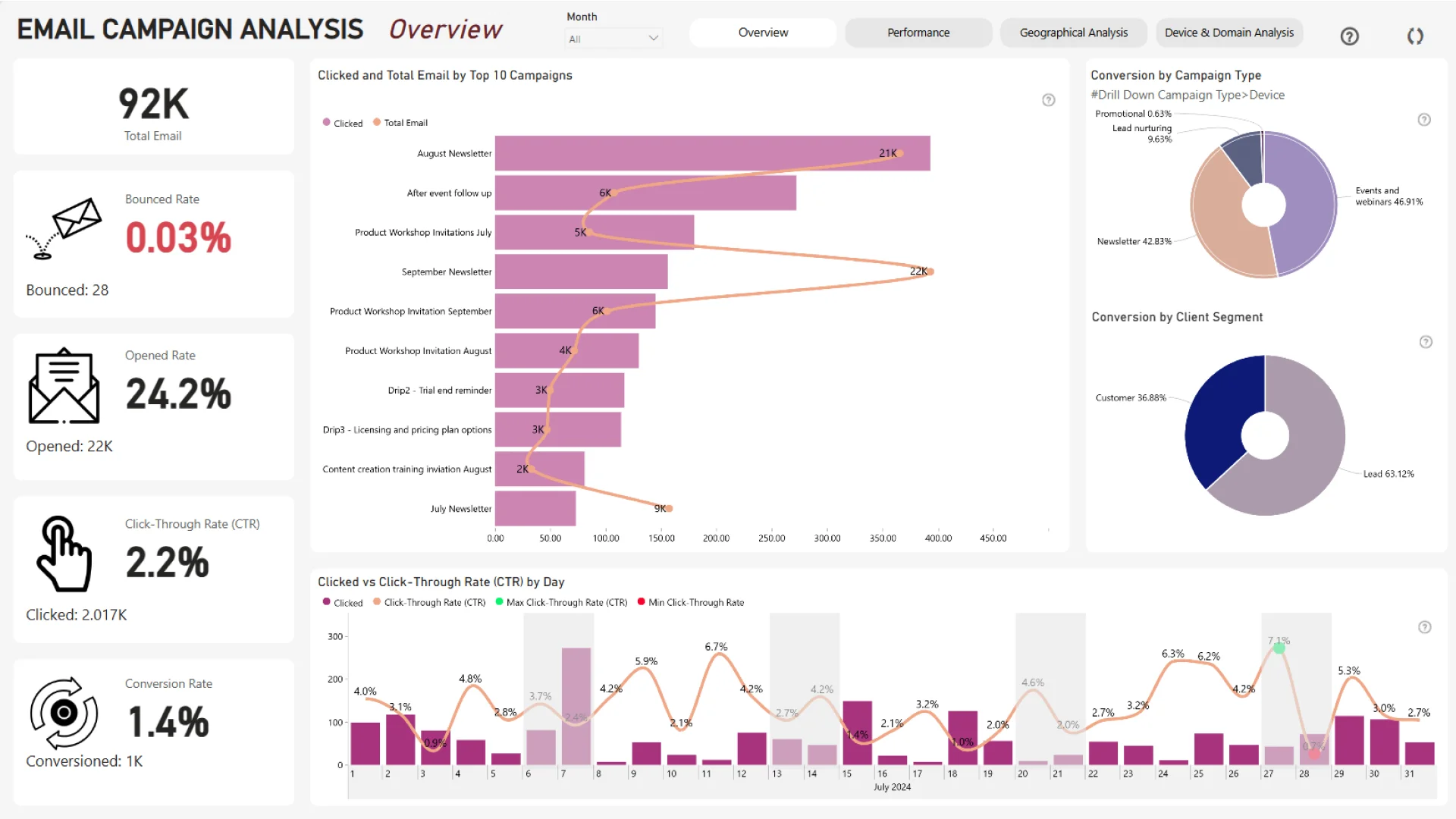Click the 1.4% Conversion Rate value

(168, 722)
